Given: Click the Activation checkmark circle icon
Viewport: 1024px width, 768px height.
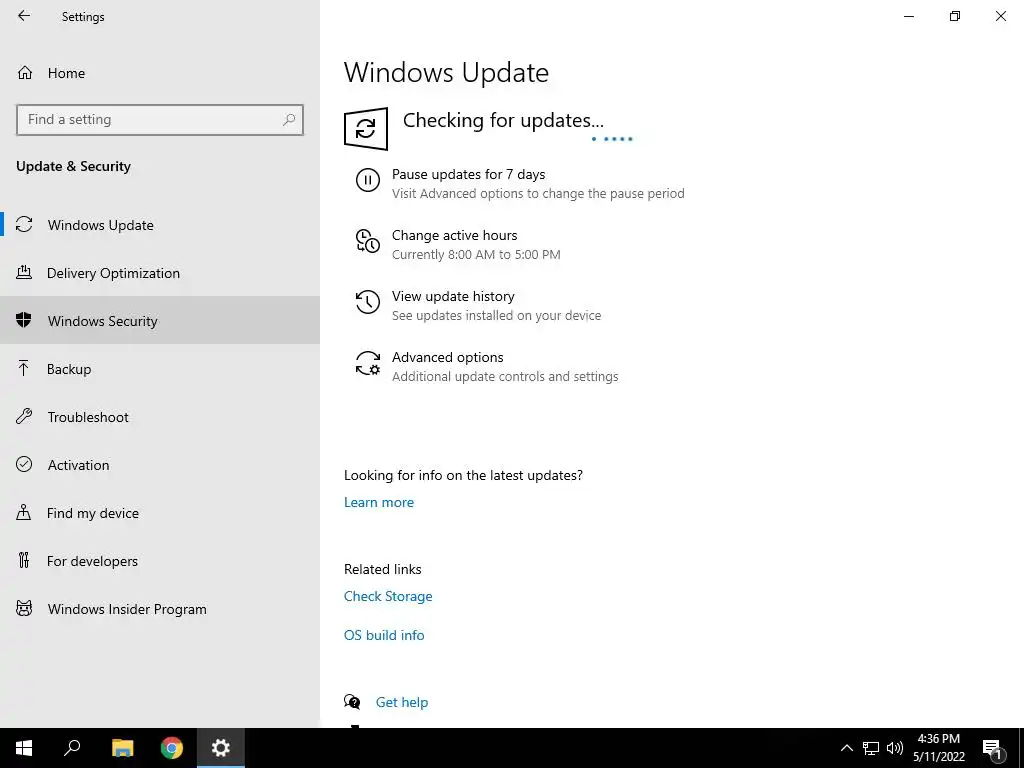Looking at the screenshot, I should 24,464.
